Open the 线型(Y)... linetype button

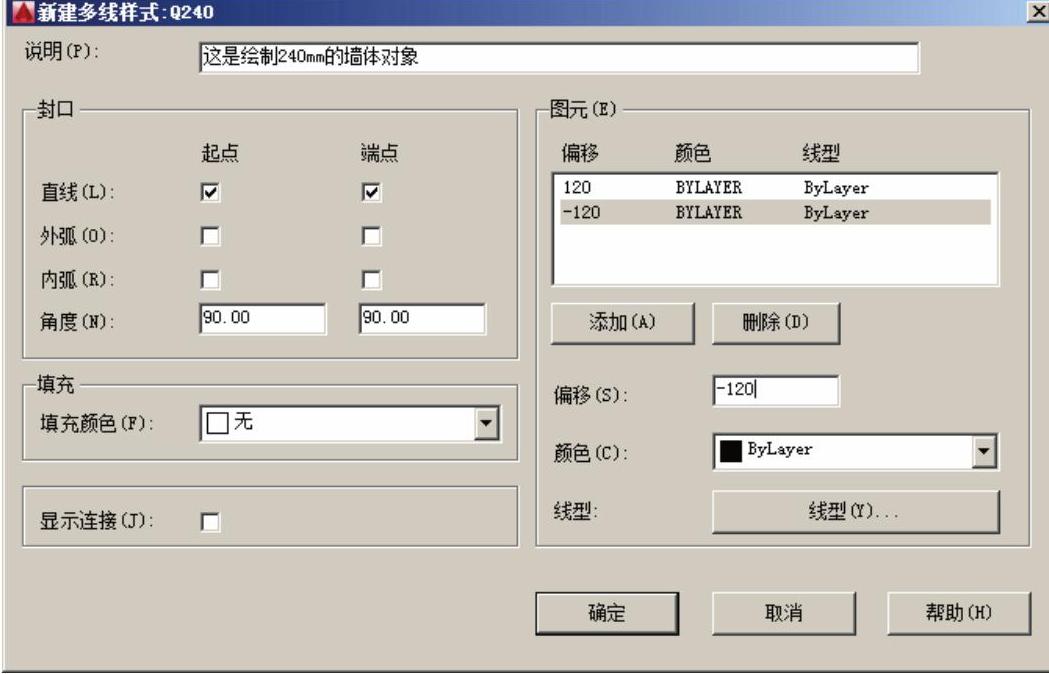[856, 512]
